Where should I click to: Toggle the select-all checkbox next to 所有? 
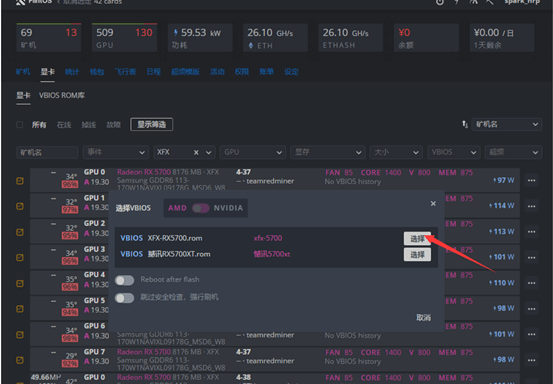[x=20, y=124]
